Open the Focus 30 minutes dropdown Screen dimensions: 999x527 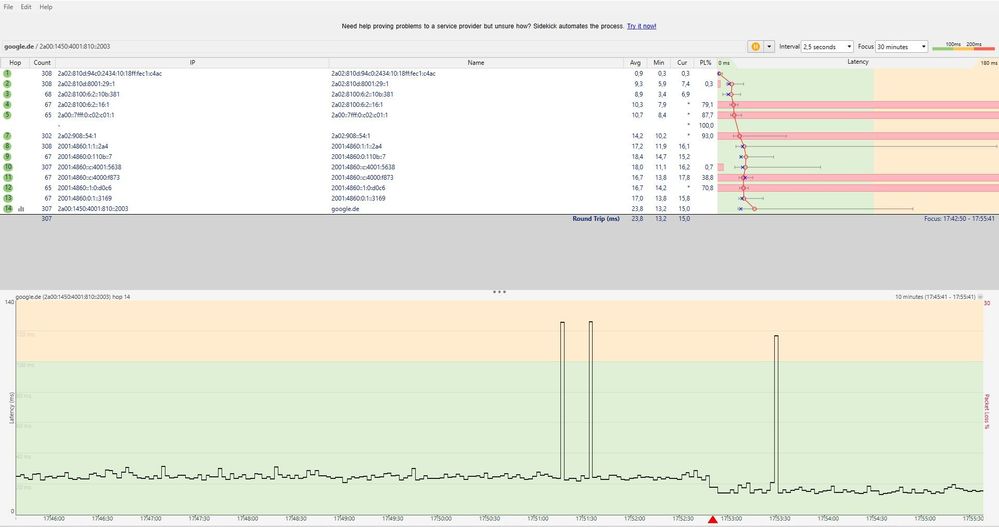point(902,47)
